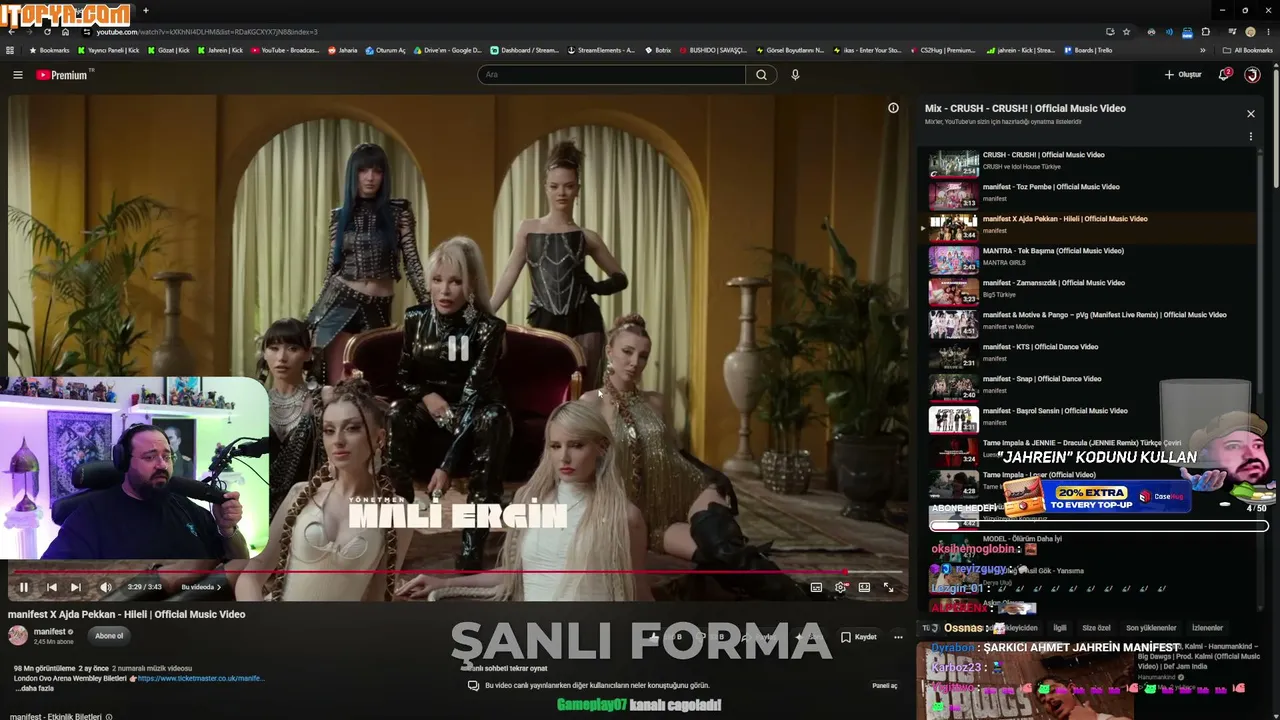Screen dimensions: 1280x720
Task: Close the Mix playlist panel
Action: 1250,114
